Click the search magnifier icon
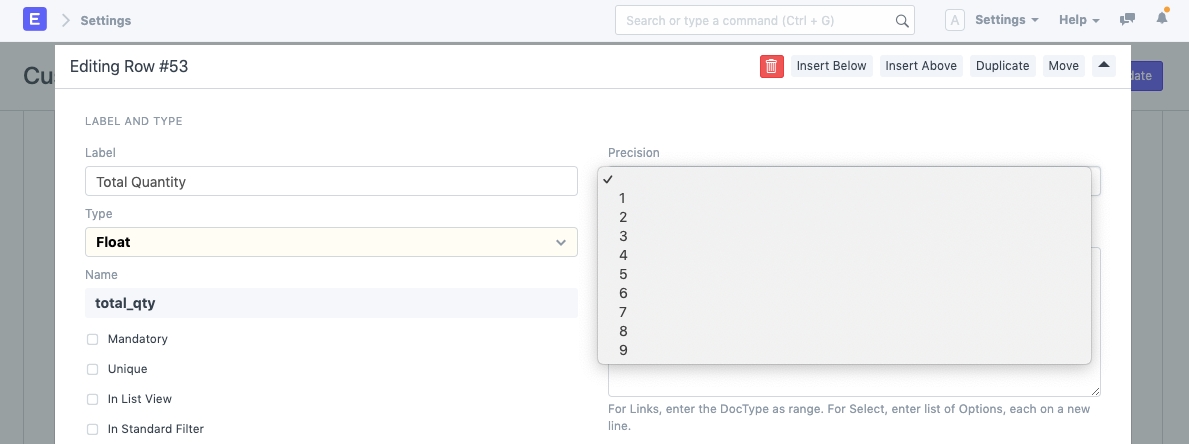This screenshot has height=444, width=1189. coord(901,21)
